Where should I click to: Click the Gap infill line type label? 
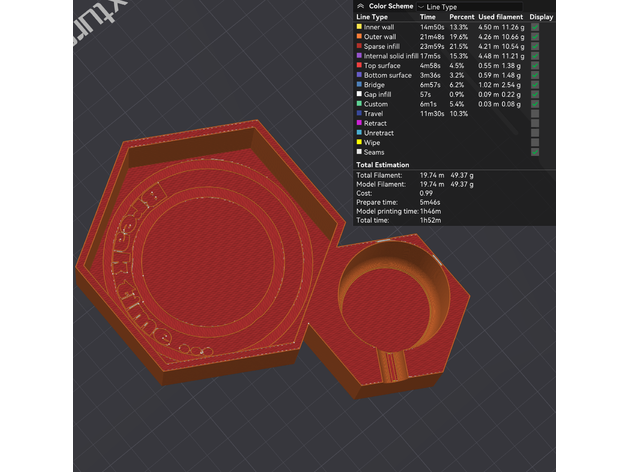(x=378, y=95)
